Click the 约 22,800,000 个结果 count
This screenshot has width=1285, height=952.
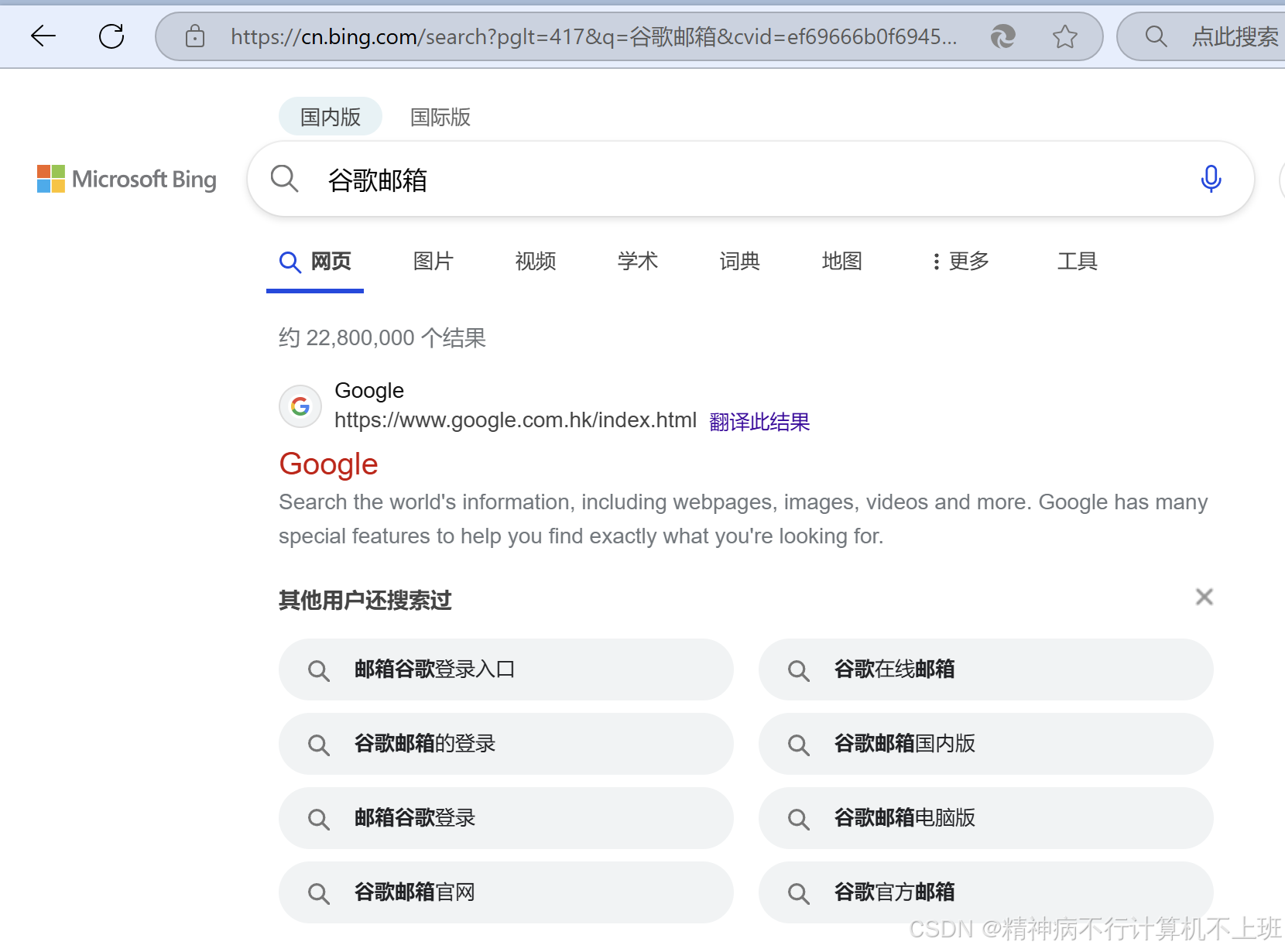(x=382, y=338)
